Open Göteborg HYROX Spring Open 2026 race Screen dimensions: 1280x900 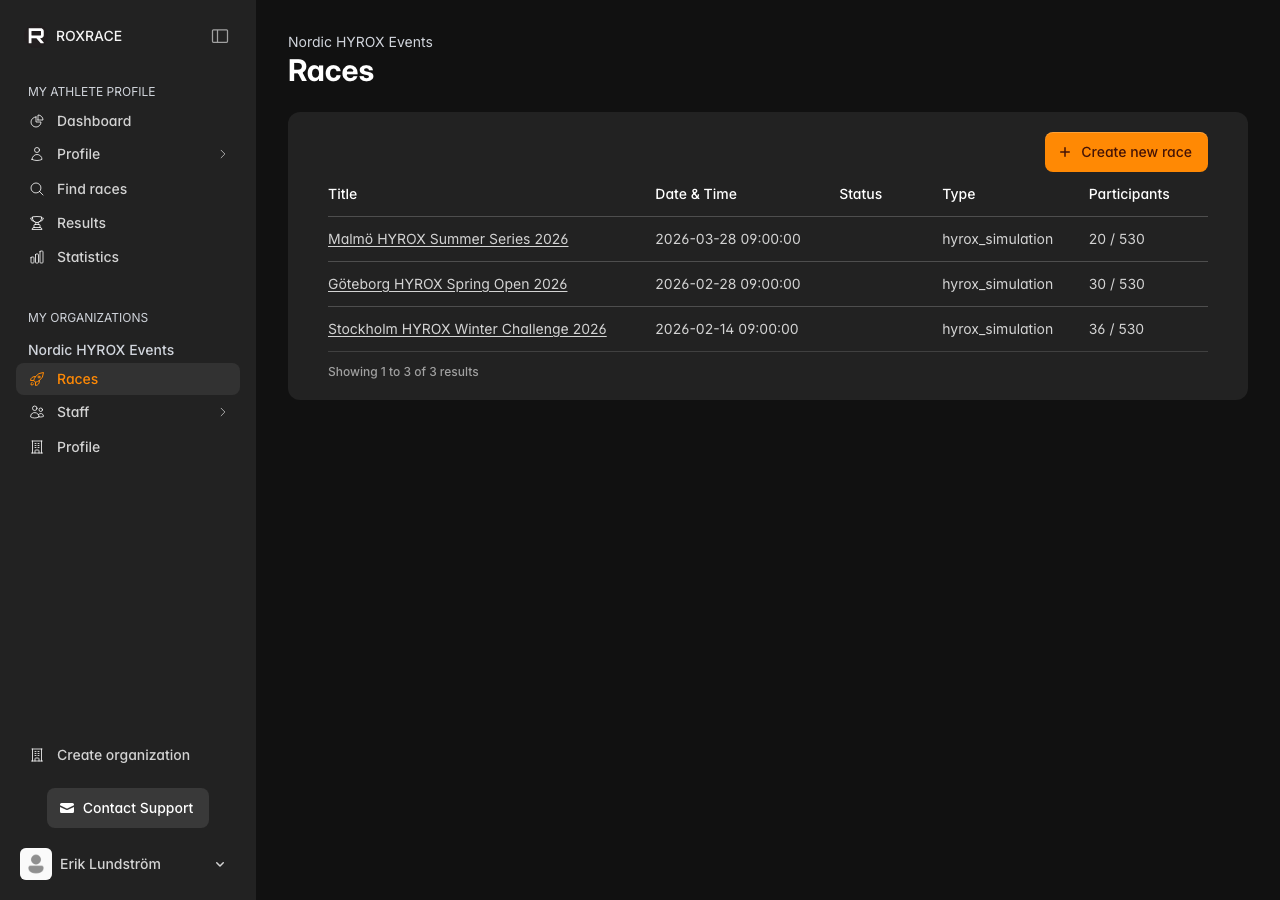coord(447,284)
